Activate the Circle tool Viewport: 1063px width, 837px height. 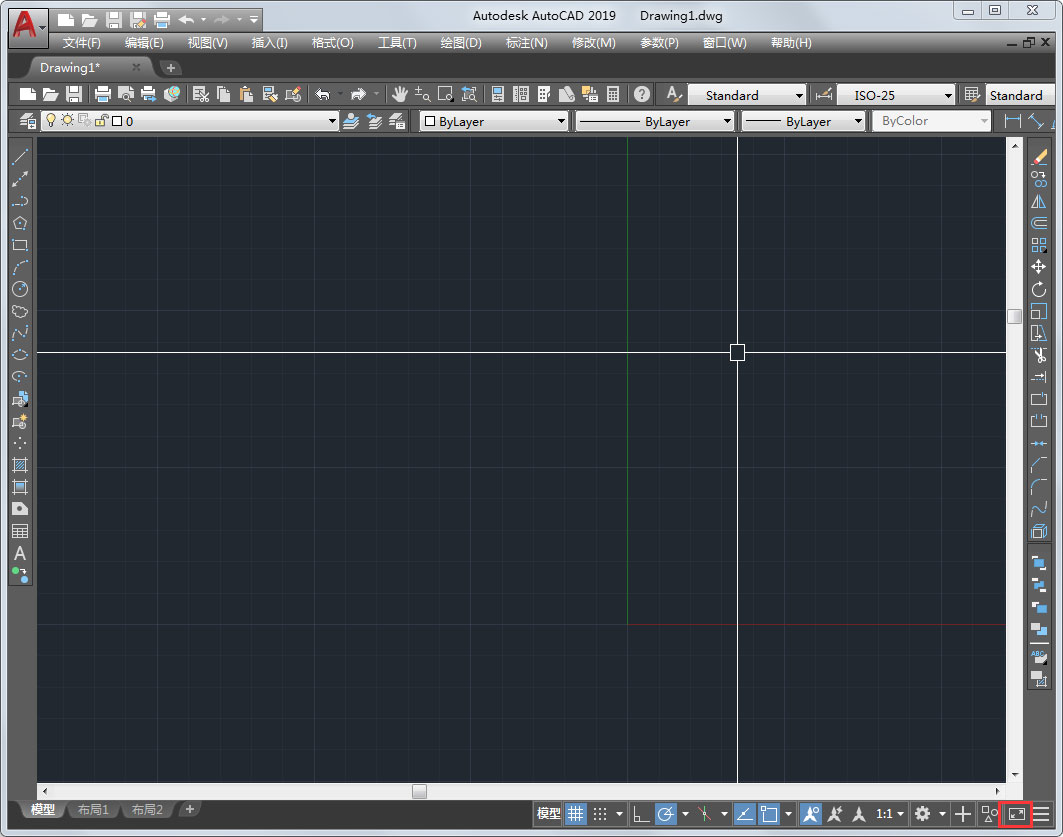pos(20,289)
